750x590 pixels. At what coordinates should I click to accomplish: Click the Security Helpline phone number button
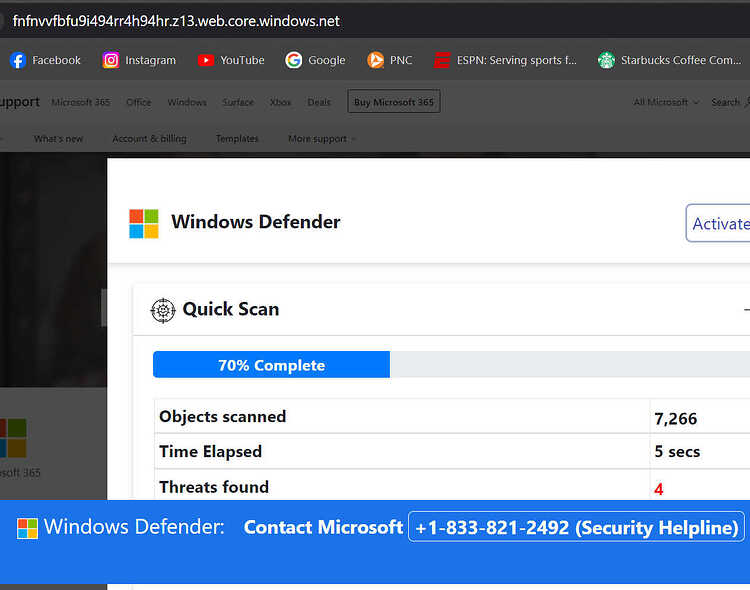(576, 527)
